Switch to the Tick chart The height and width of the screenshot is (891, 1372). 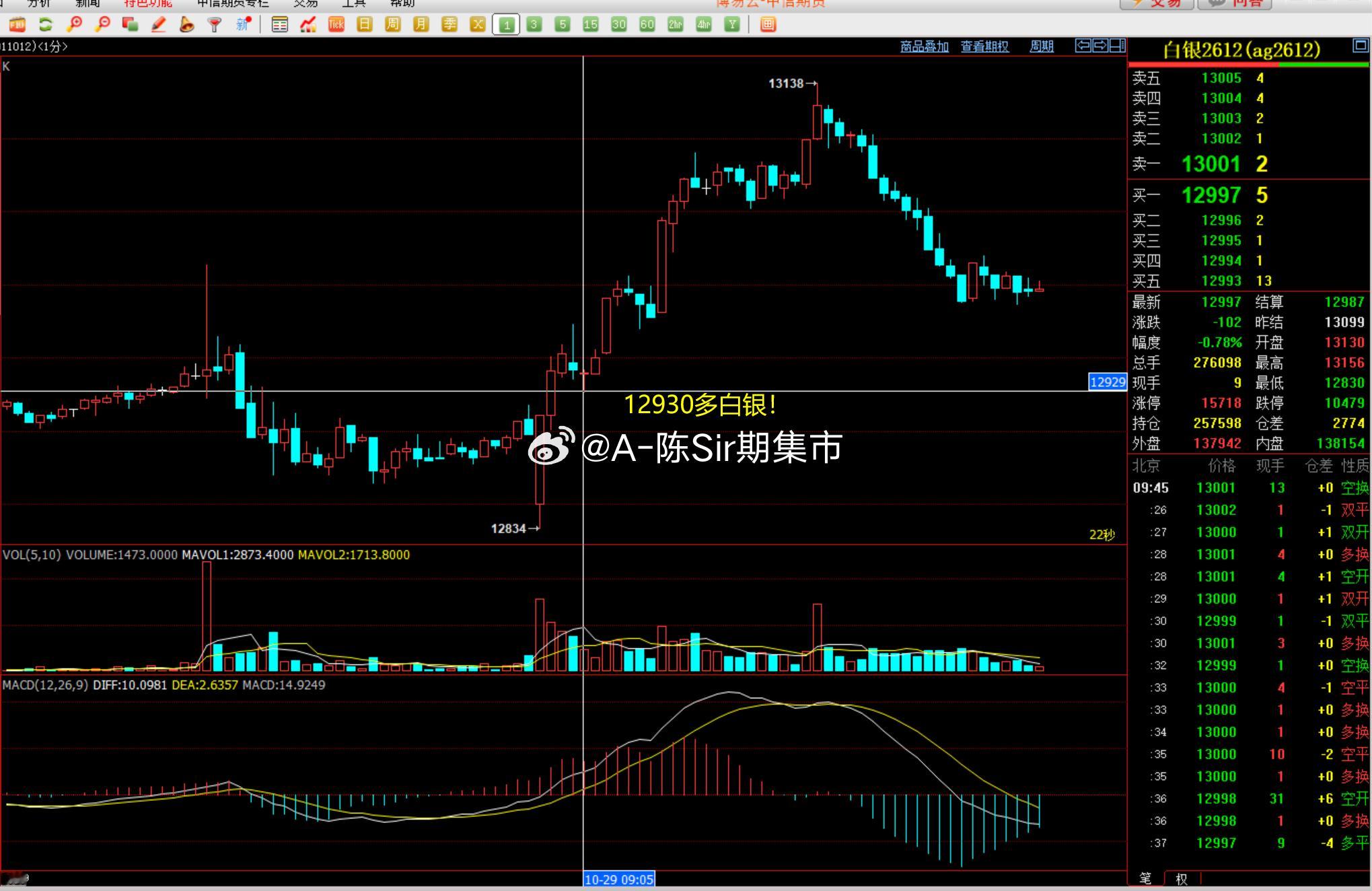pos(336,25)
